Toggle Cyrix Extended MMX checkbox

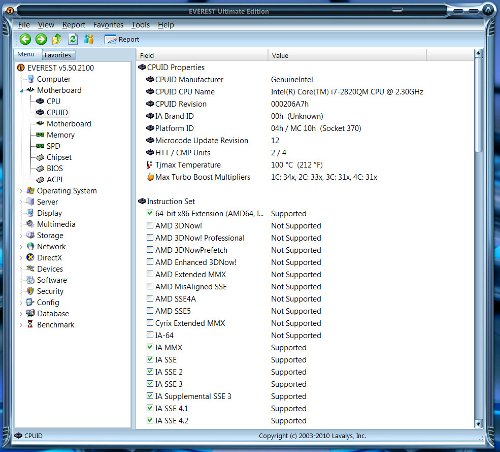(x=150, y=323)
